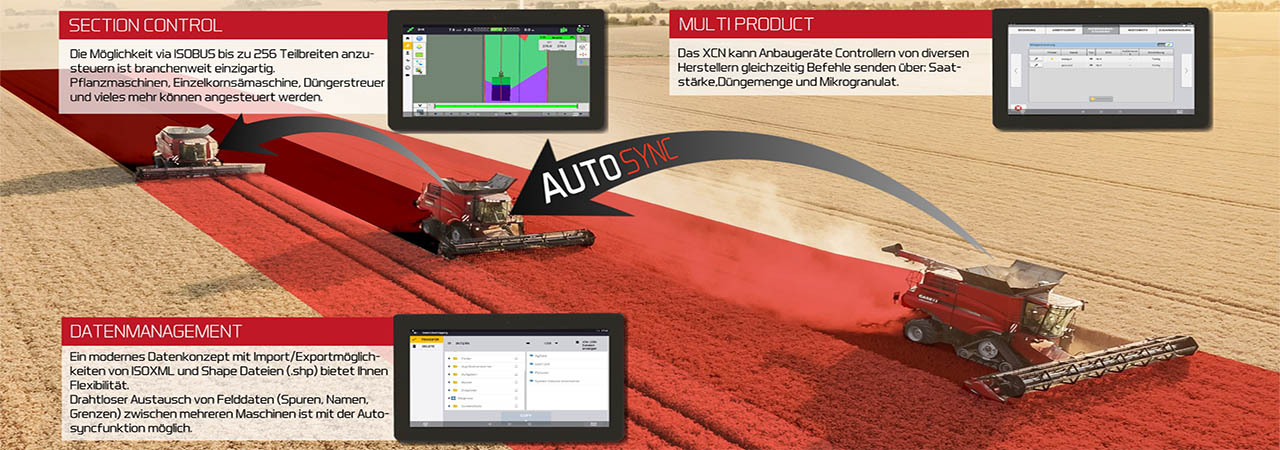Click red stop icon at bottom of Multi Product tablet
Image resolution: width=1280 pixels, height=450 pixels.
1018,108
